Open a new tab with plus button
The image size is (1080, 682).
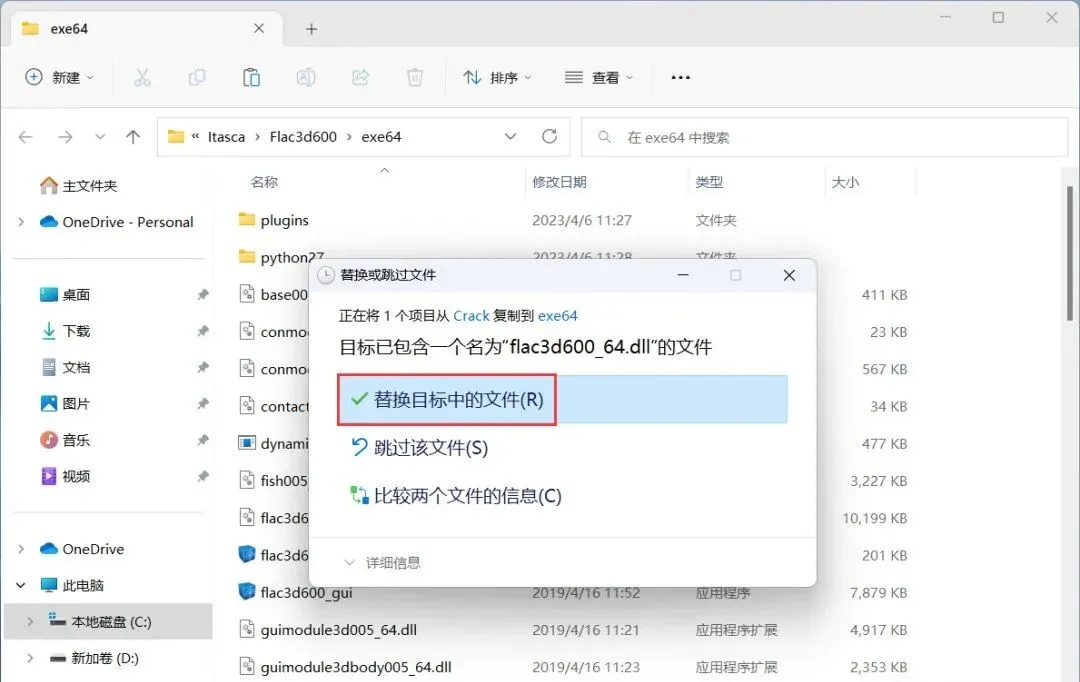pos(311,29)
